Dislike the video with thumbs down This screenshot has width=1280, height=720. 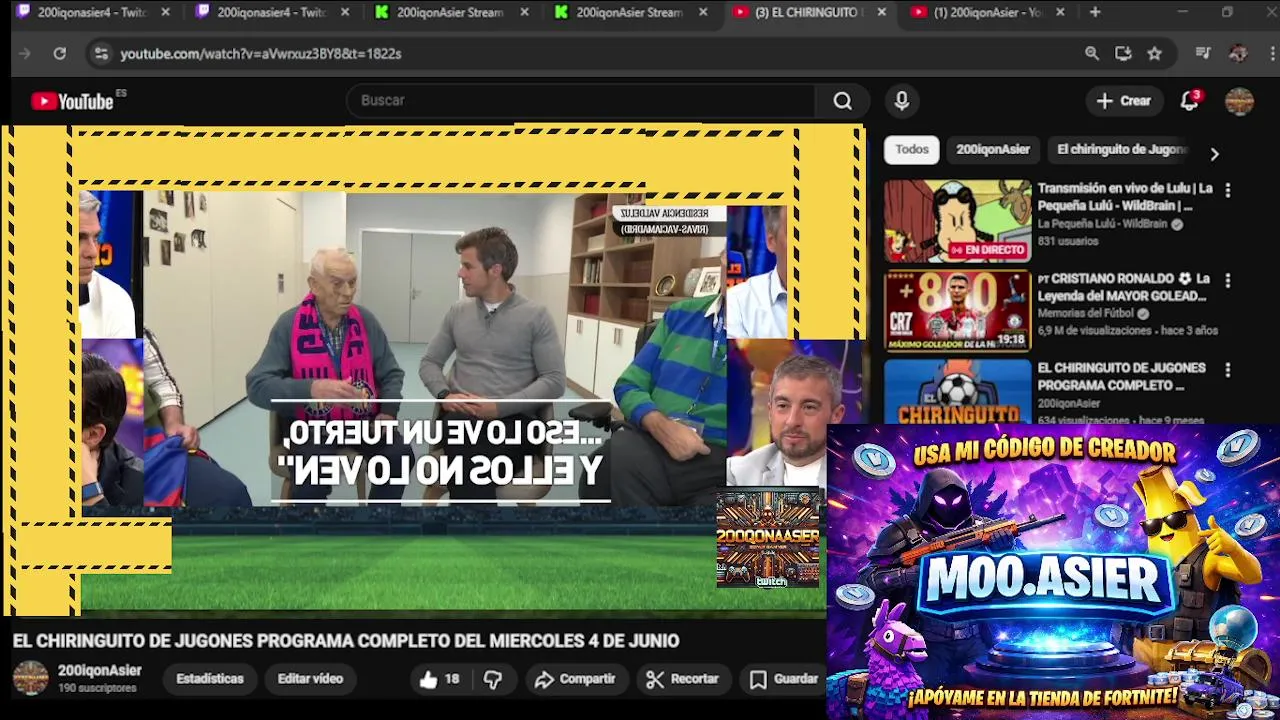(492, 679)
